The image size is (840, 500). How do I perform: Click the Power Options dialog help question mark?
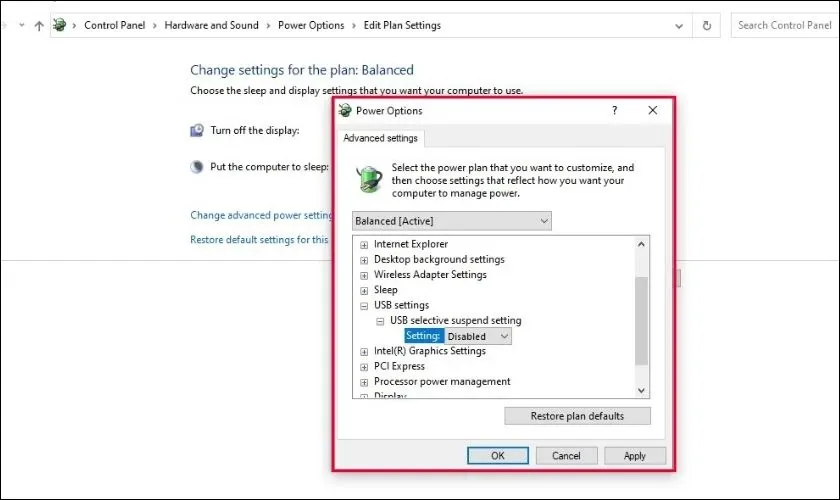pyautogui.click(x=614, y=110)
